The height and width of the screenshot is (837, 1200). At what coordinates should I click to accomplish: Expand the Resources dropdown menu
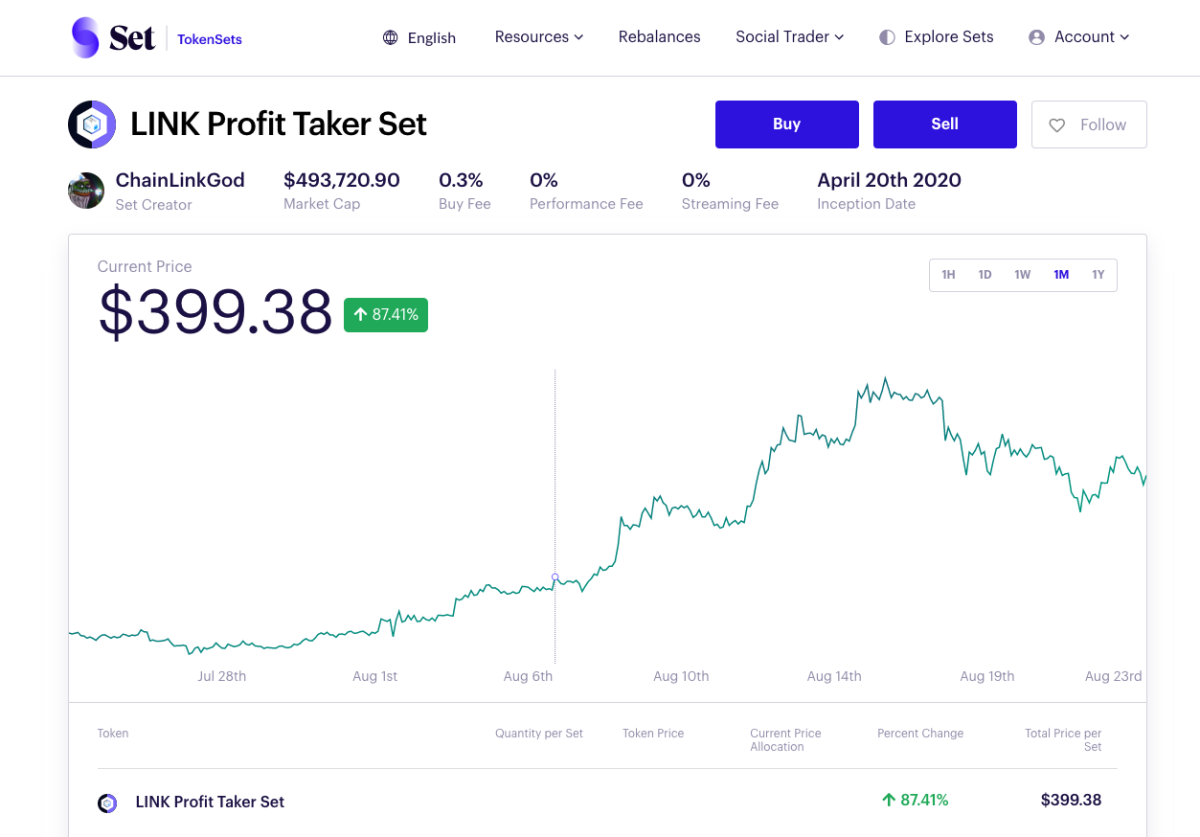538,37
